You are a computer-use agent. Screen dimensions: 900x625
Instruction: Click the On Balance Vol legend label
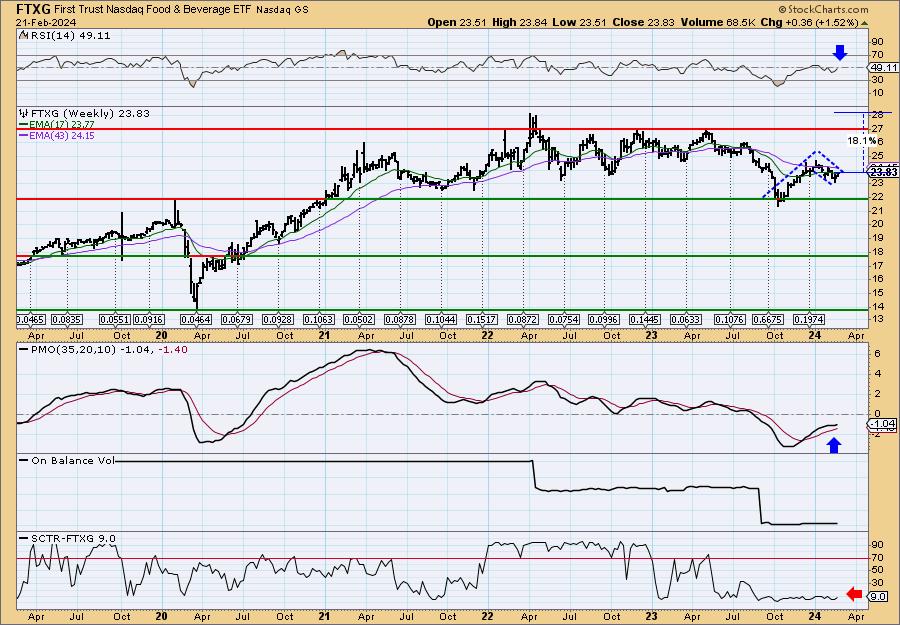point(71,460)
